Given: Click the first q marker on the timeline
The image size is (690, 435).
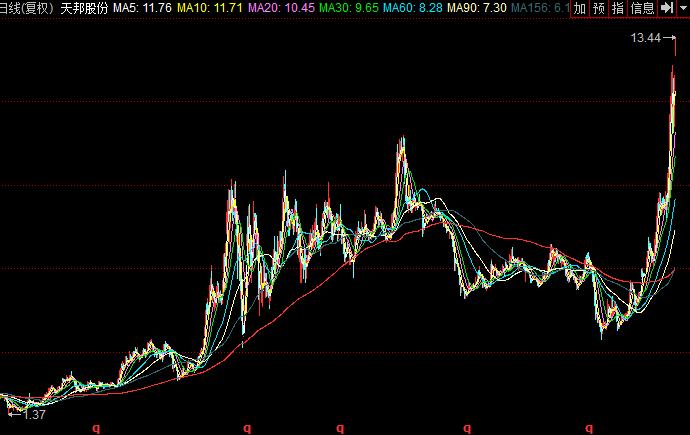Looking at the screenshot, I should tap(96, 428).
